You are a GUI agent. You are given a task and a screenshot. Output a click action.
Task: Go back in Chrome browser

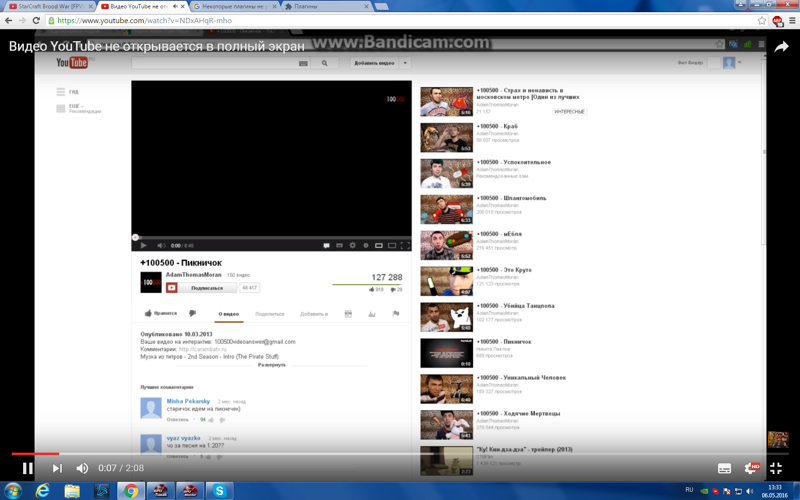[x=9, y=20]
